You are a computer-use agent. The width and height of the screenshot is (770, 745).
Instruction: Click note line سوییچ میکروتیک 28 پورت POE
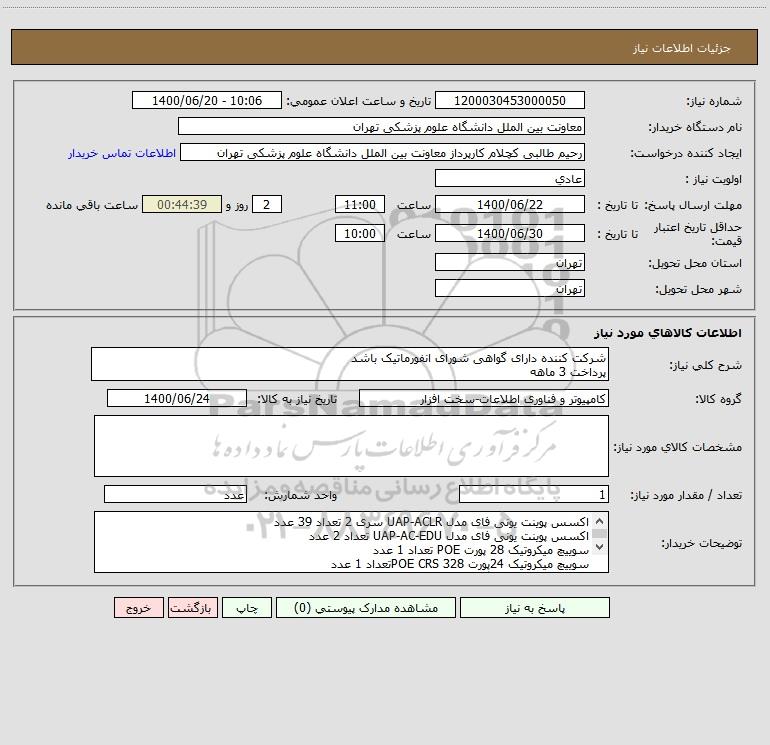(481, 550)
